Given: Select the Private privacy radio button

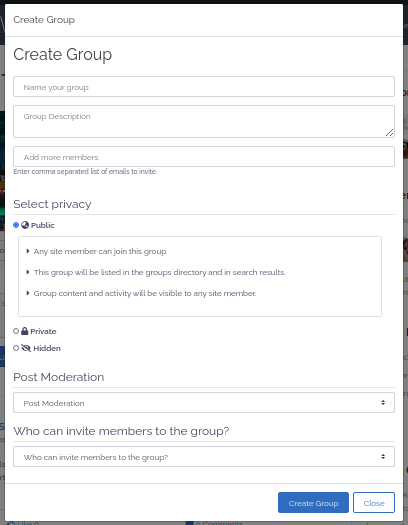Looking at the screenshot, I should point(16,331).
